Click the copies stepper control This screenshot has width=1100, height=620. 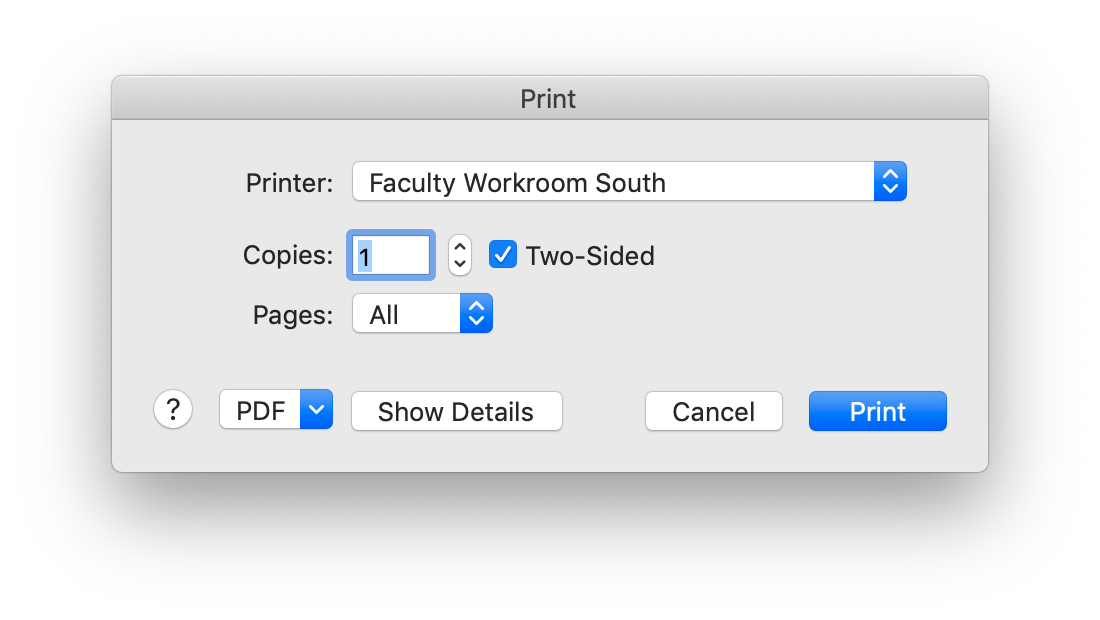coord(459,254)
